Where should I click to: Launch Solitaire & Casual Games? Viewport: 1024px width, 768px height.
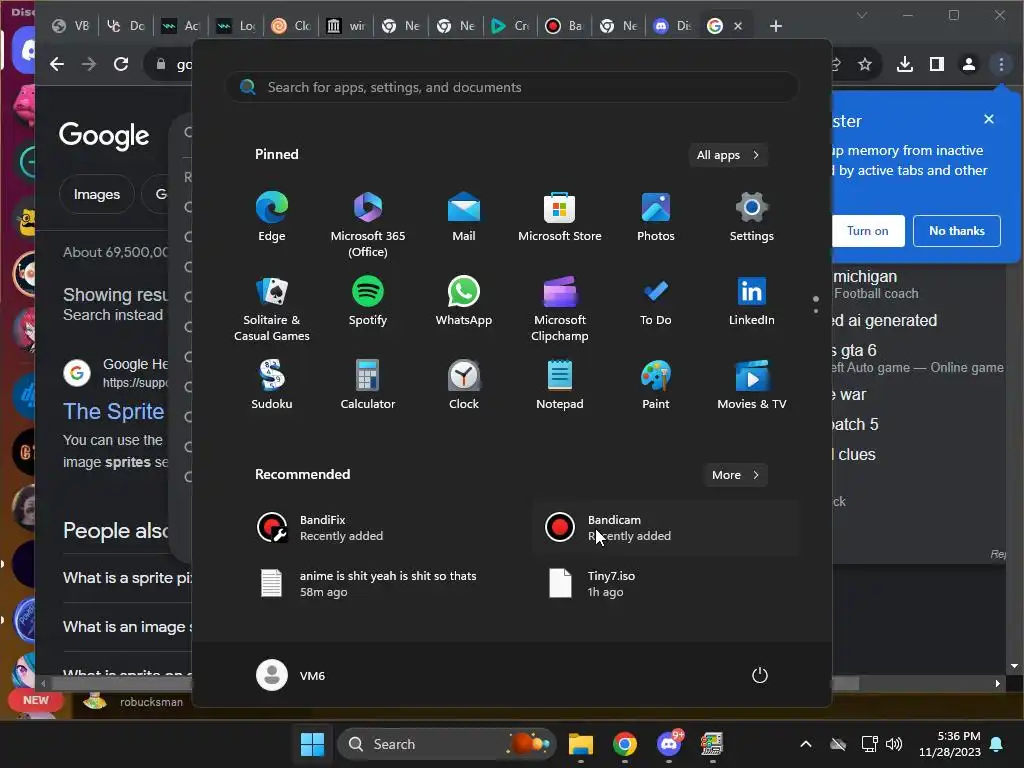tap(272, 308)
